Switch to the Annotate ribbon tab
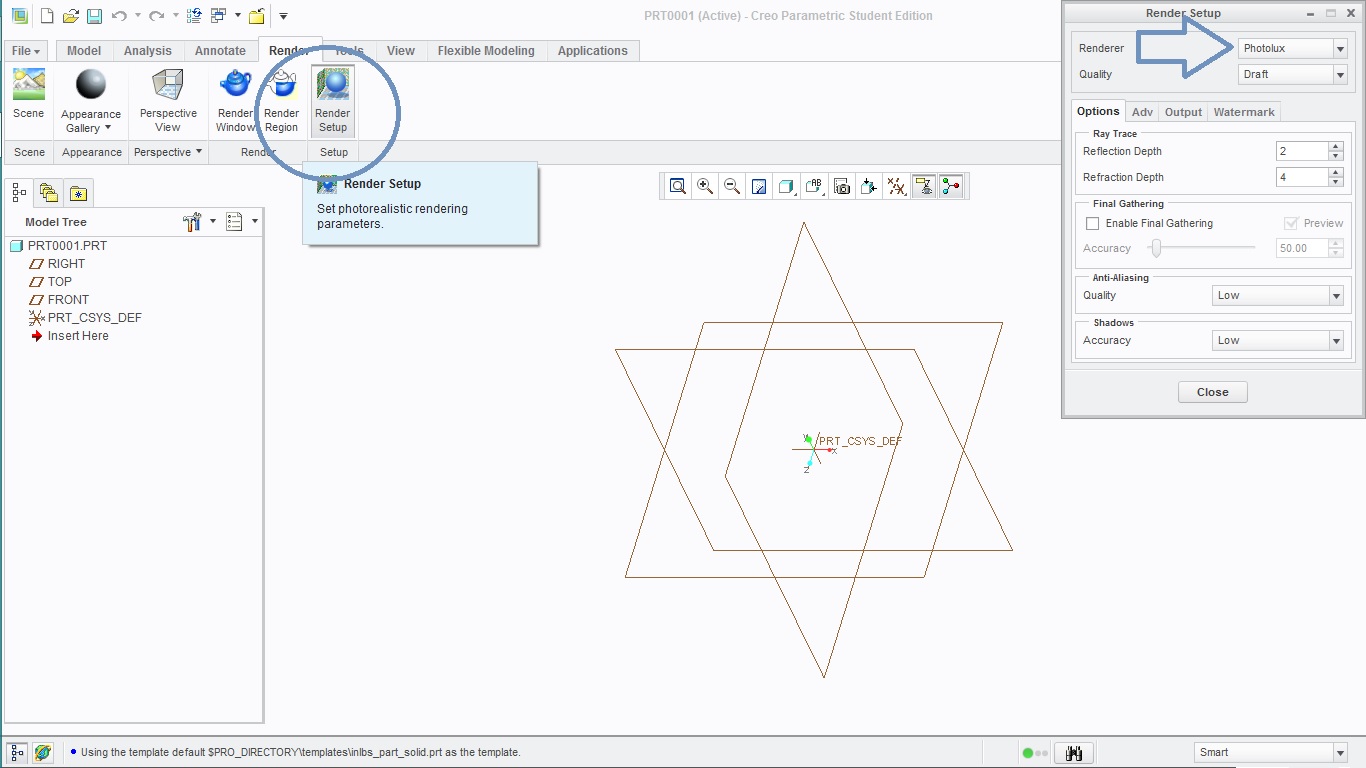Screen dimensions: 1366x768 [x=220, y=51]
